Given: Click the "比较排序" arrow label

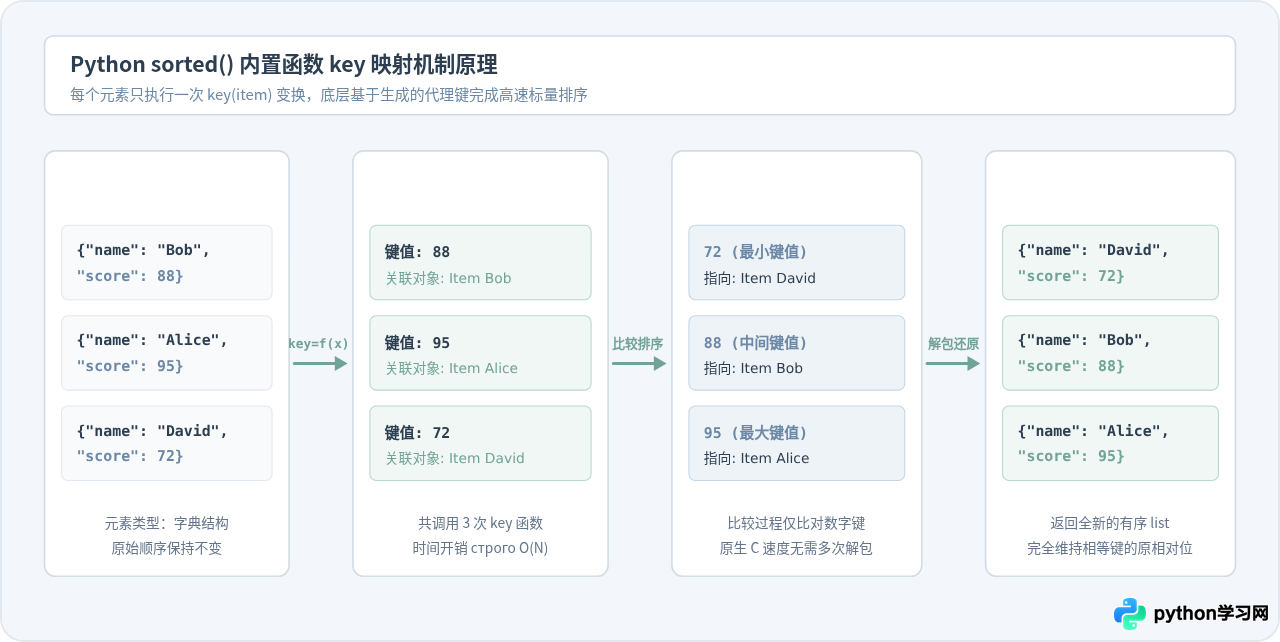Looking at the screenshot, I should click(x=638, y=343).
